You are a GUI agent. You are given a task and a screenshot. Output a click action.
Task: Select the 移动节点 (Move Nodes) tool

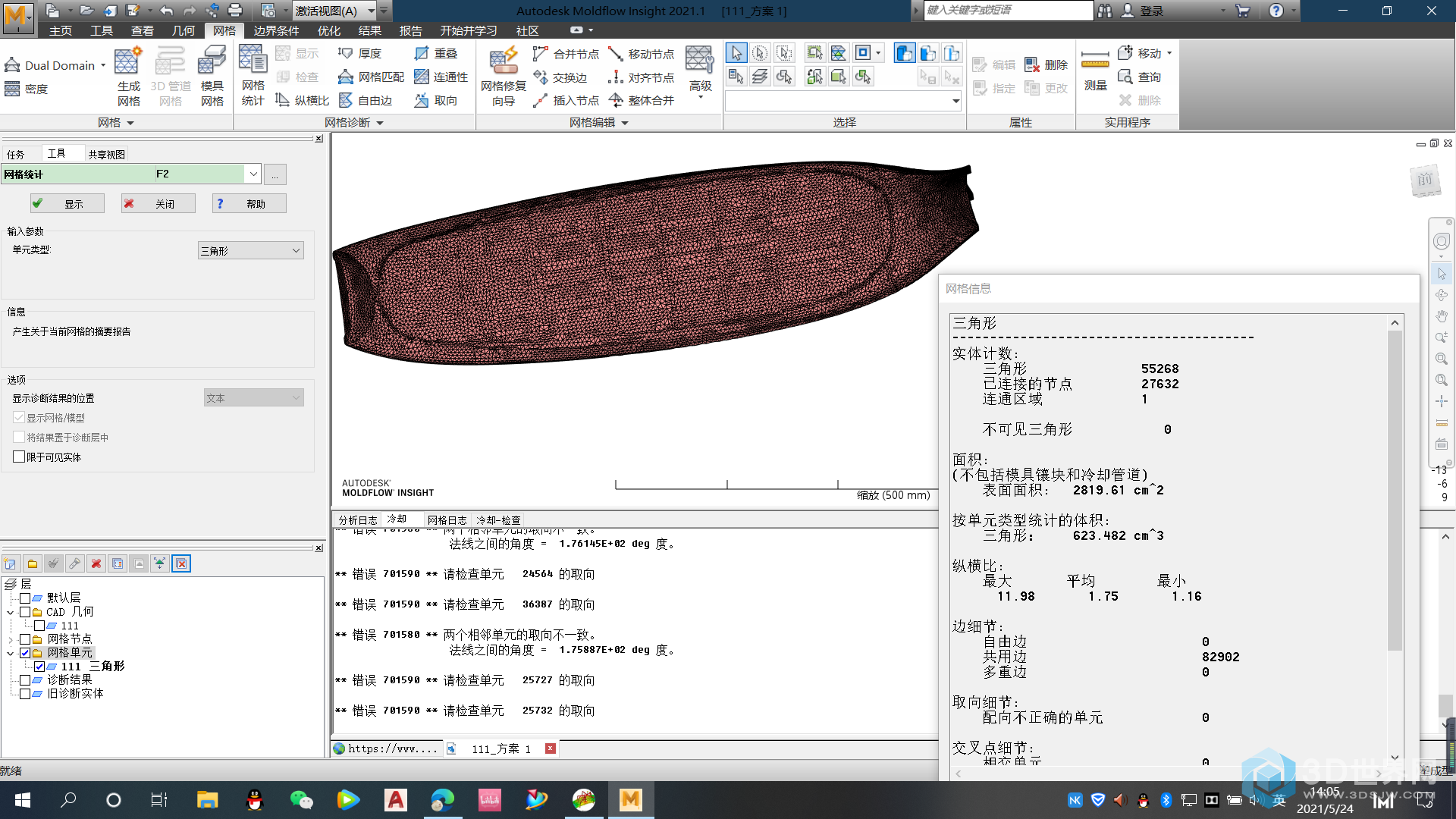642,54
